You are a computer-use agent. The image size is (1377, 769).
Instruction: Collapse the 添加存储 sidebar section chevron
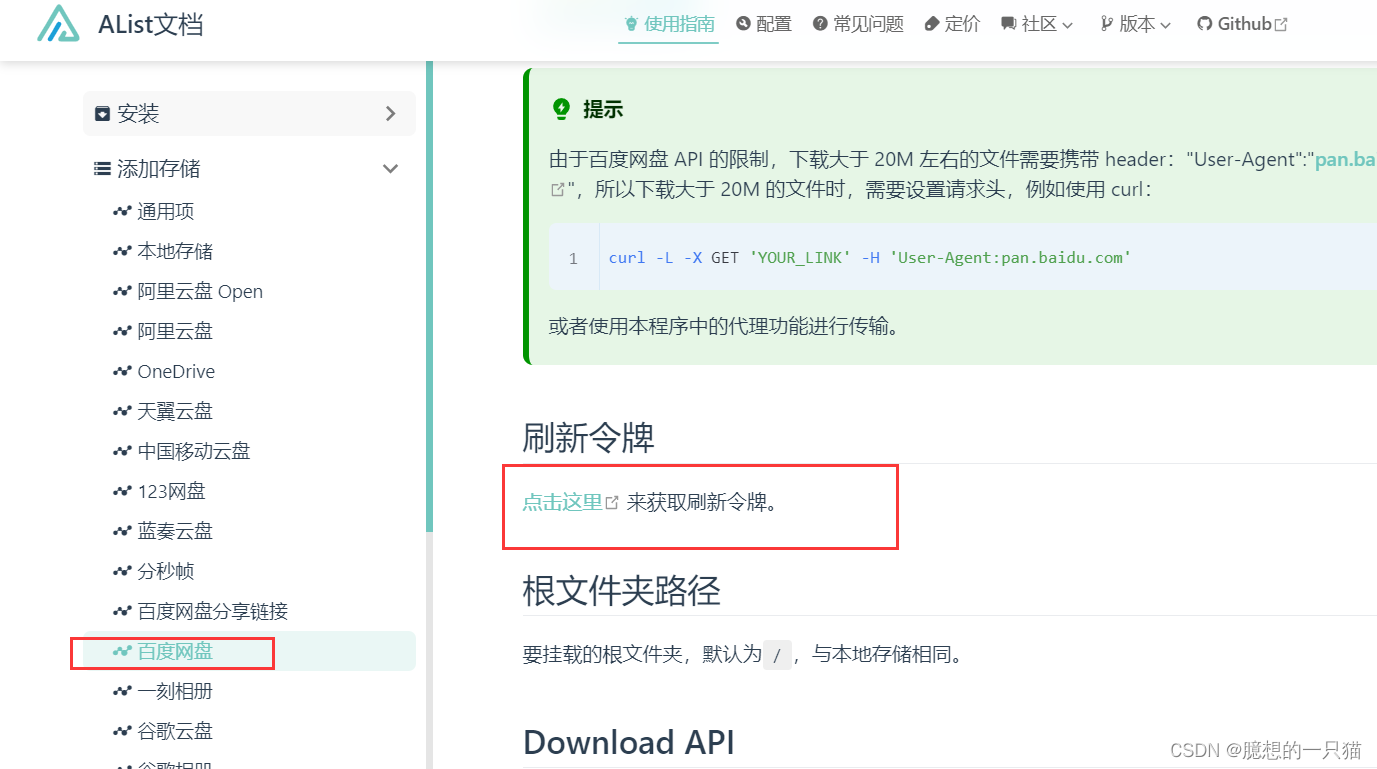(391, 169)
